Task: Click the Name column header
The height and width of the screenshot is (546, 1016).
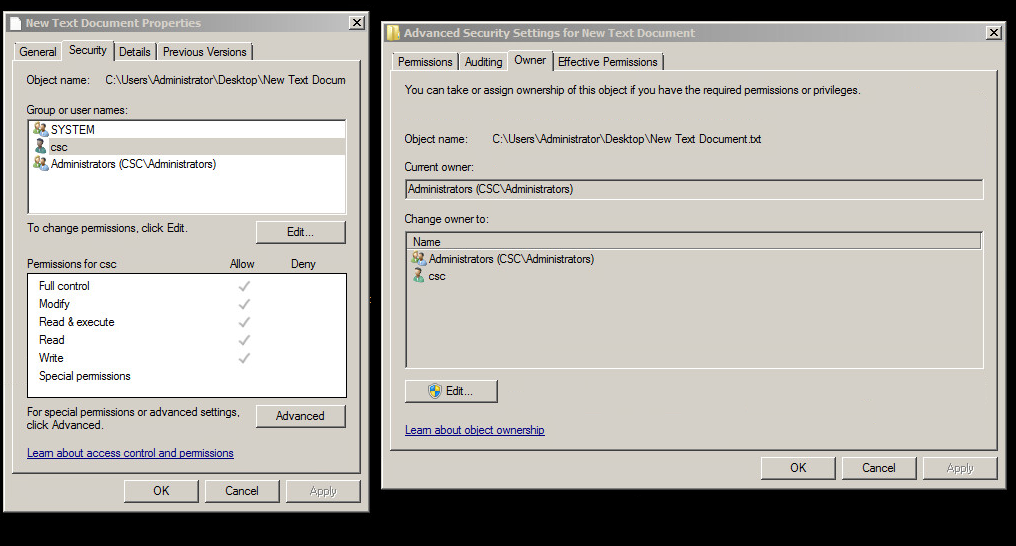Action: (x=694, y=242)
